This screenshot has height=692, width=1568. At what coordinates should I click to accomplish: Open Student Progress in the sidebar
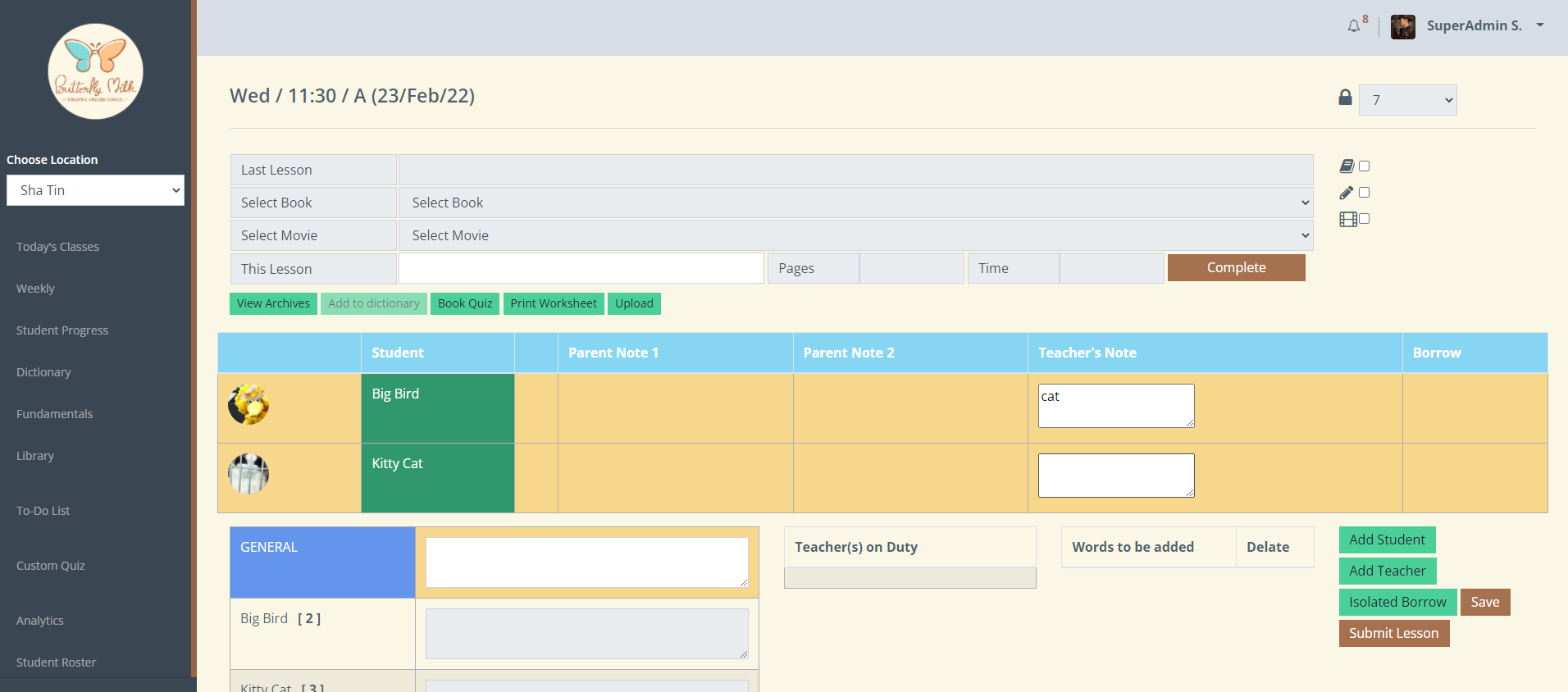62,330
